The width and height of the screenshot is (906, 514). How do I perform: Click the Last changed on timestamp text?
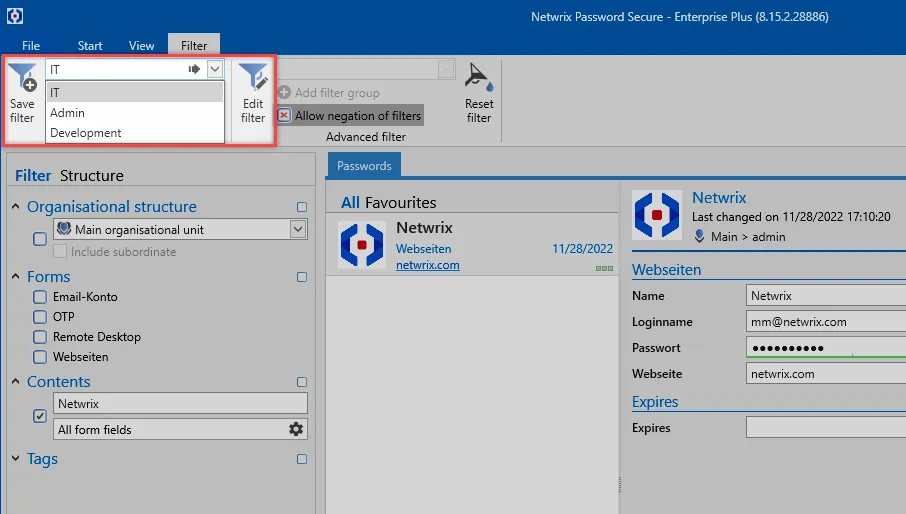tap(791, 217)
